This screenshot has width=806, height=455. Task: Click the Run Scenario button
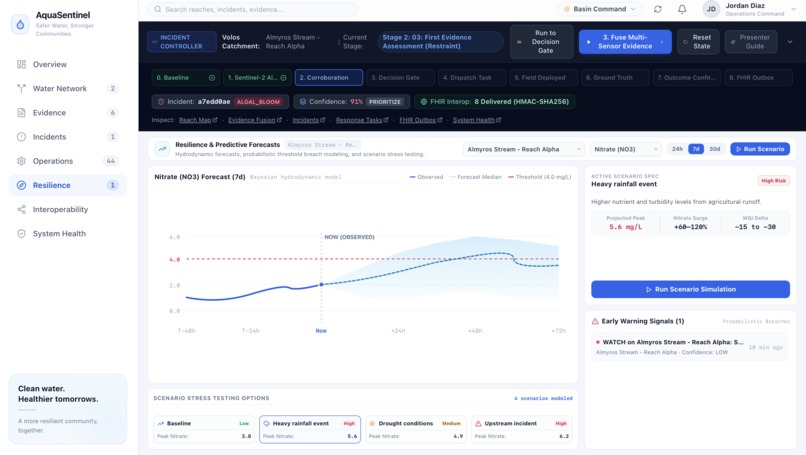(x=760, y=149)
